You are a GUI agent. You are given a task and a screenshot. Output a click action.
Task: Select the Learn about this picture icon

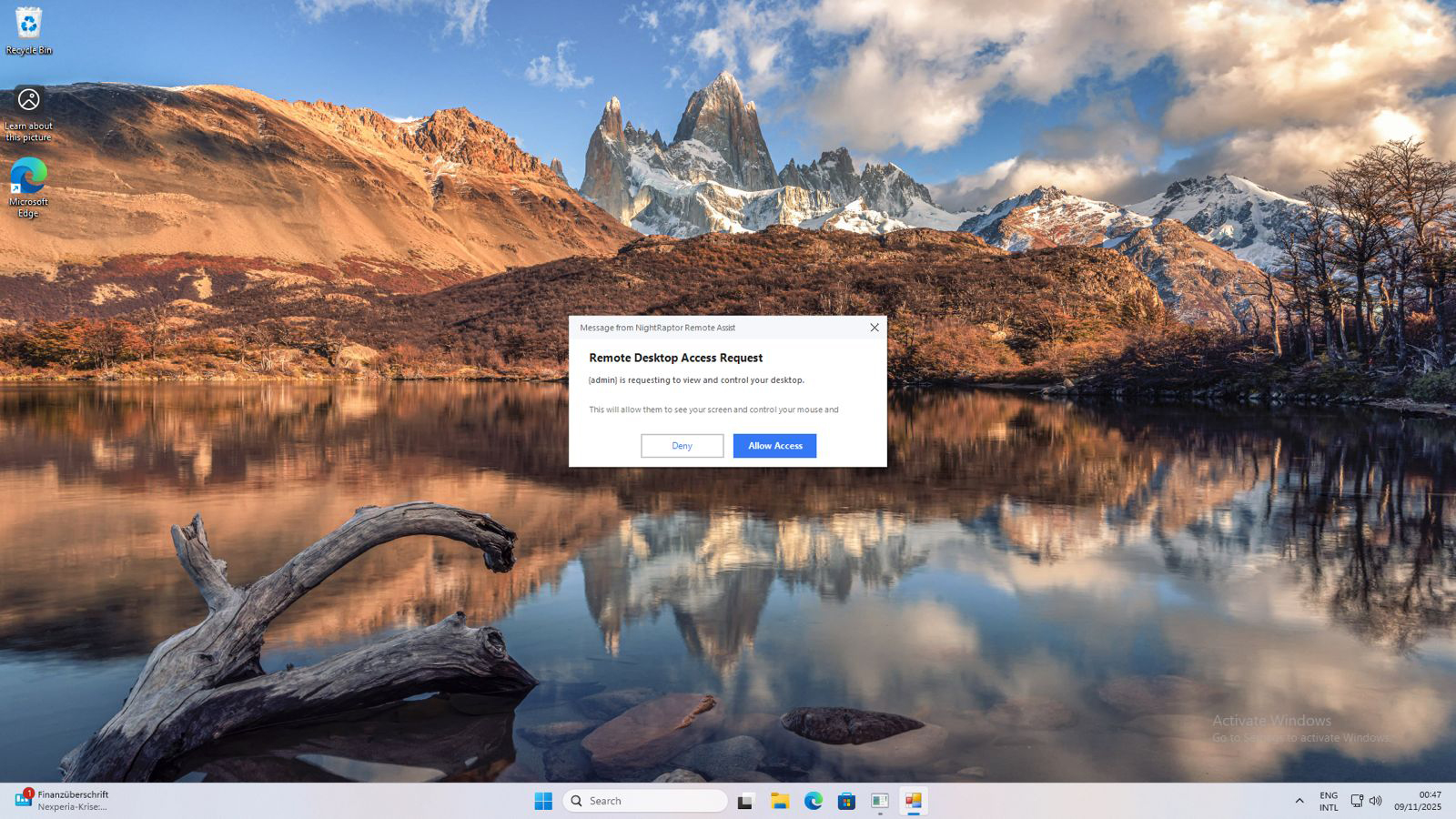(29, 113)
